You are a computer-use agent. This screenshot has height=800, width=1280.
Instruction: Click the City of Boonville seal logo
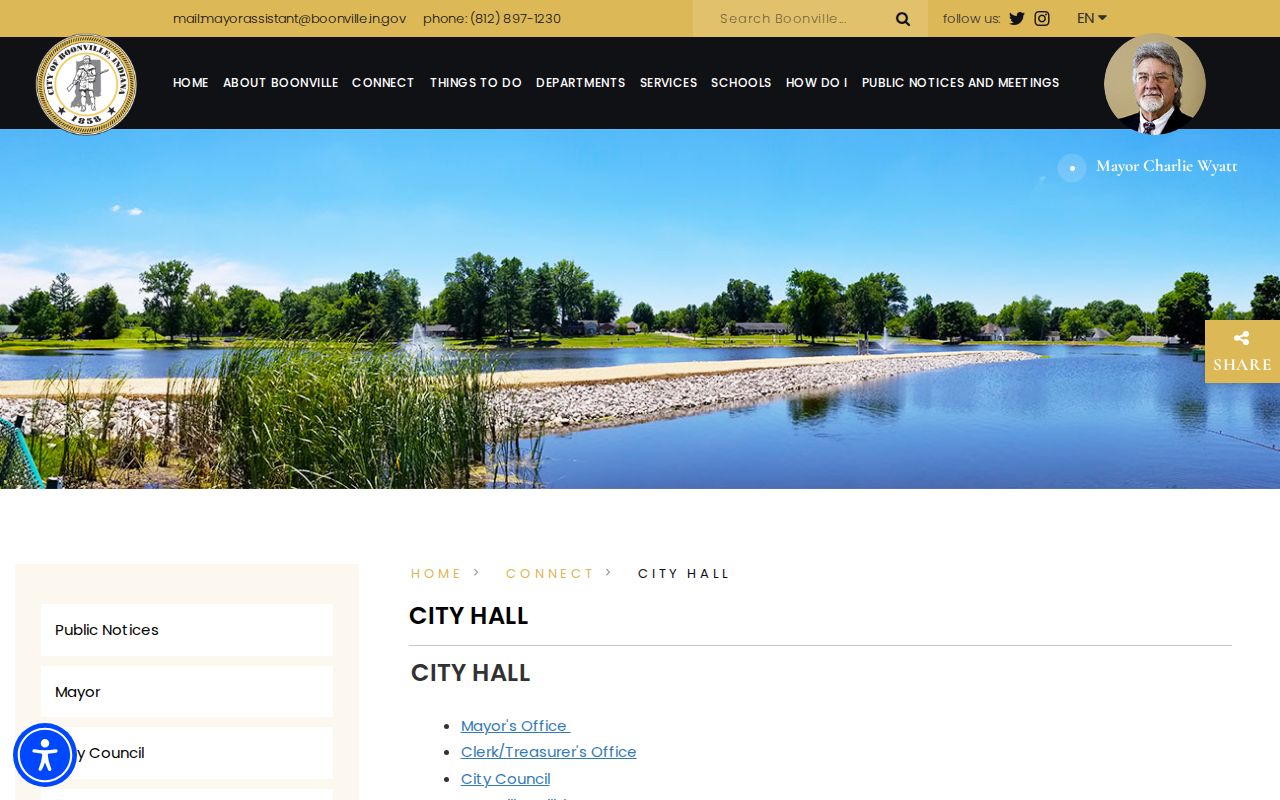point(86,85)
